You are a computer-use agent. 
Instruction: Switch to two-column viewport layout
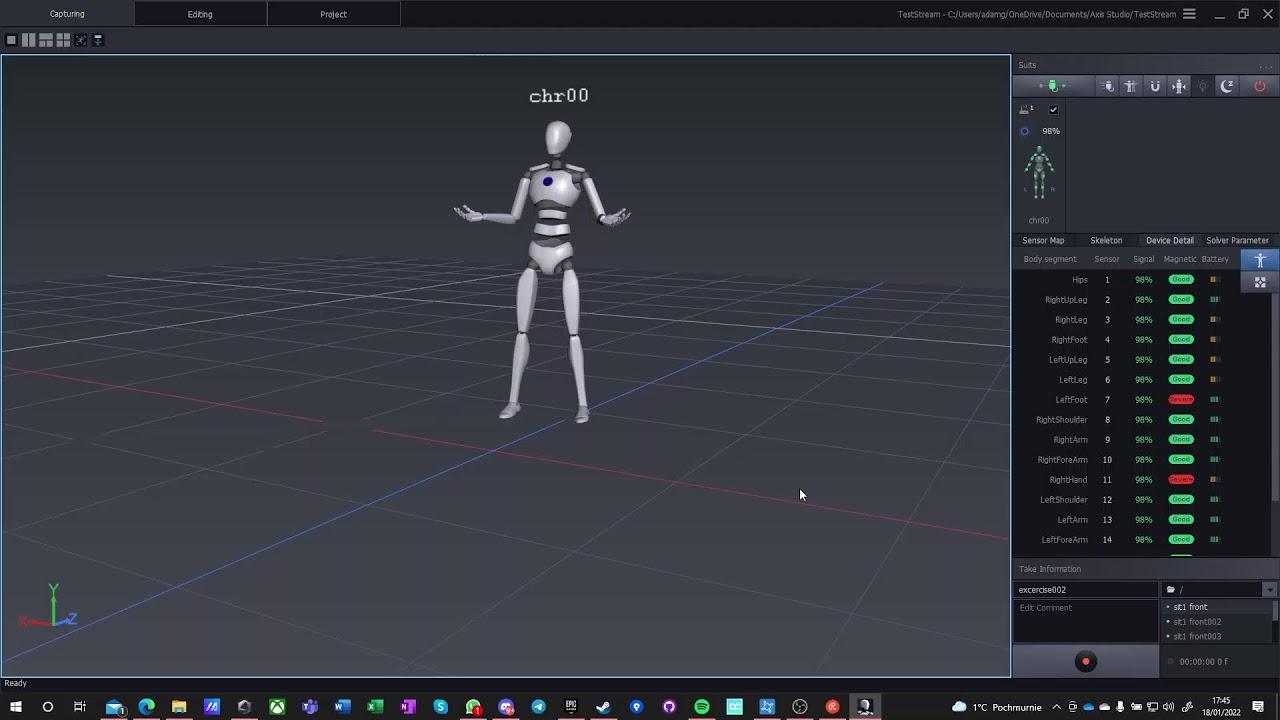28,40
